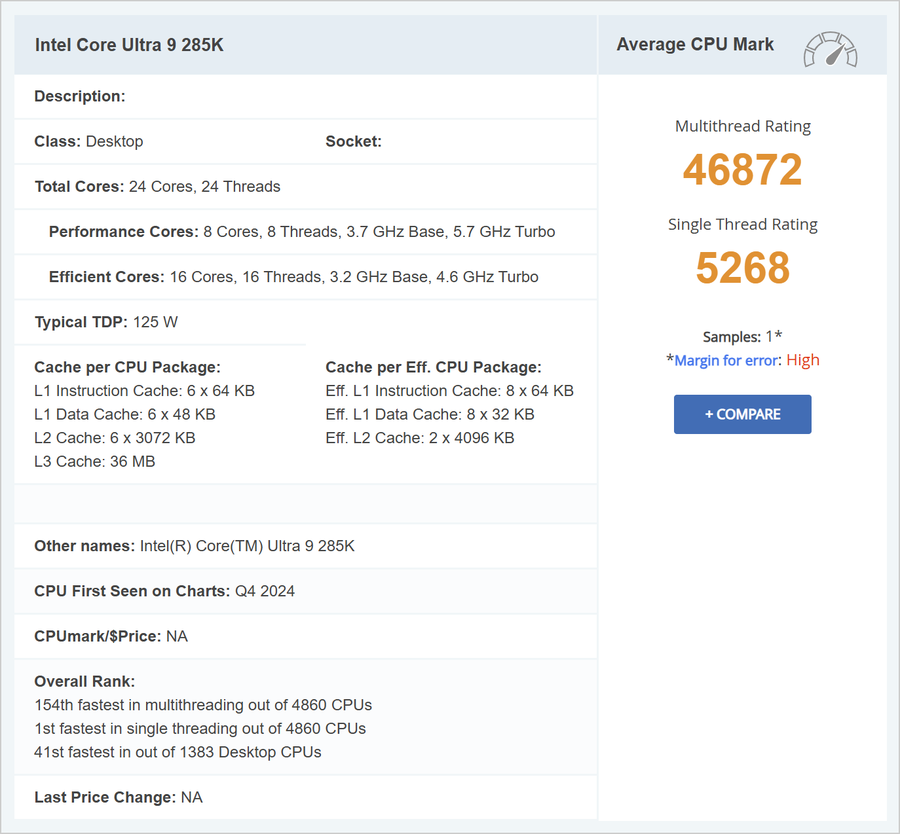The width and height of the screenshot is (900, 834).
Task: Click the Socket: label
Action: click(x=354, y=141)
